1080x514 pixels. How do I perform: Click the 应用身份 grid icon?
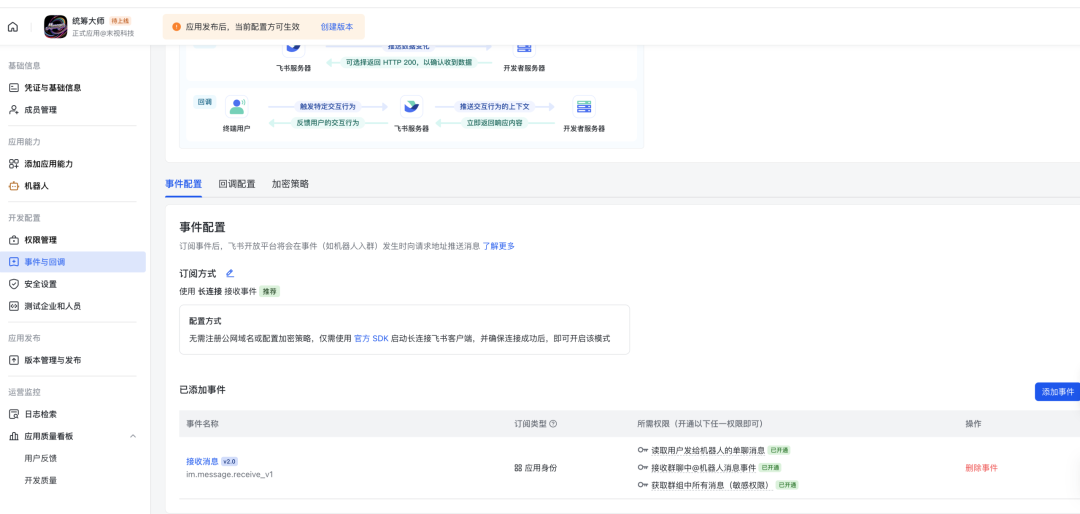(518, 468)
